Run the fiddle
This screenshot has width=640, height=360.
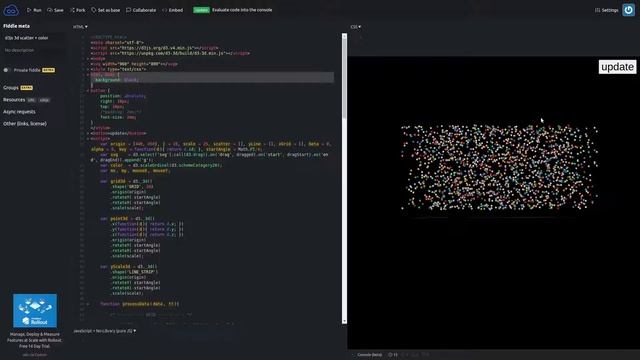(34, 10)
